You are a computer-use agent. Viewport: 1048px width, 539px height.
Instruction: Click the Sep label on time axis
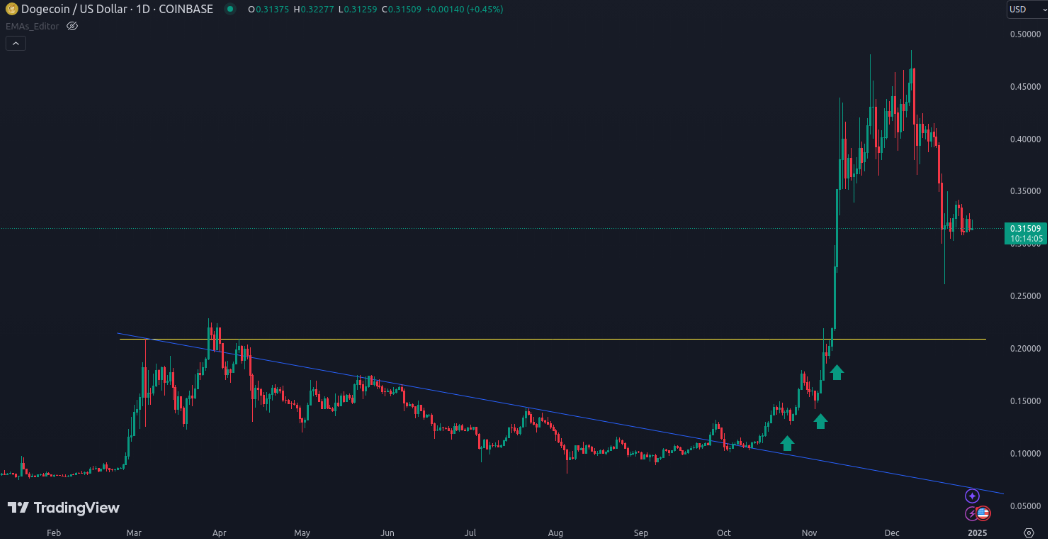641,533
